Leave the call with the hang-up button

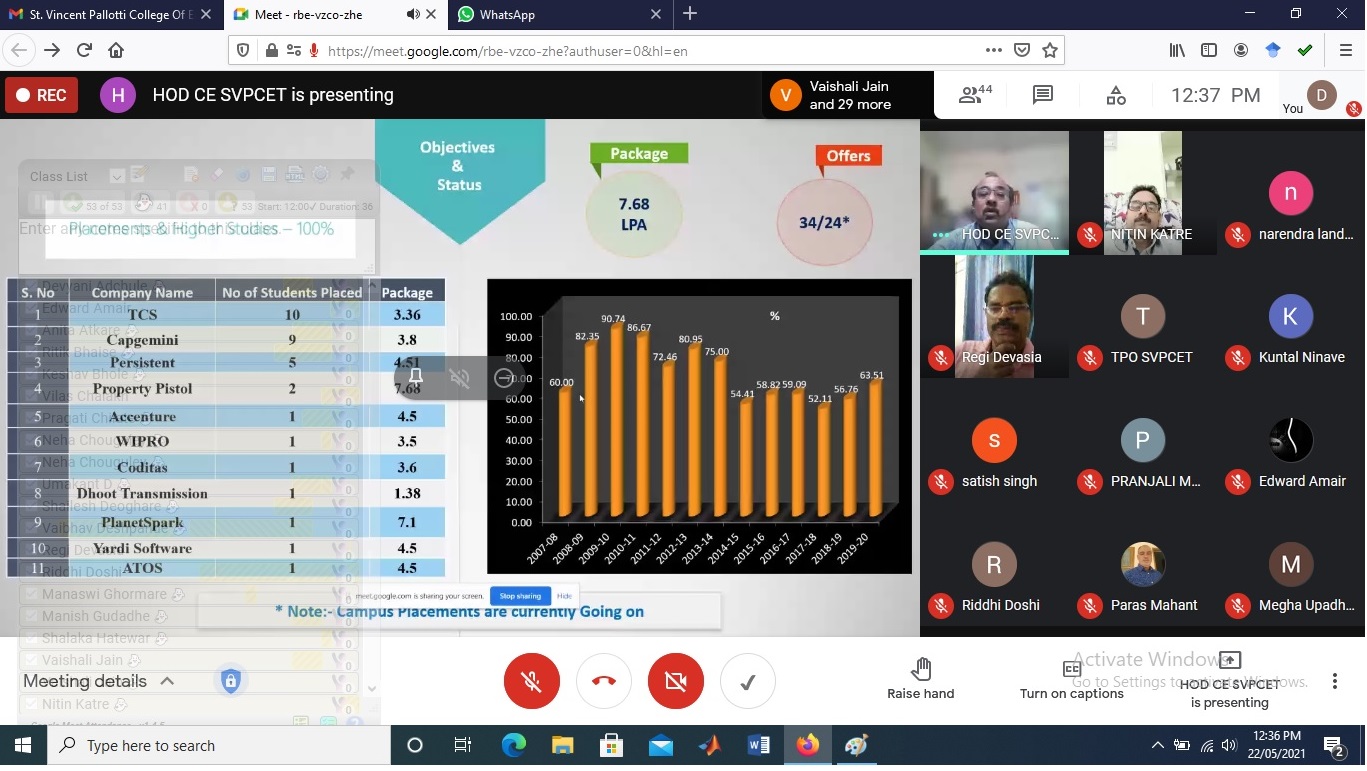604,681
